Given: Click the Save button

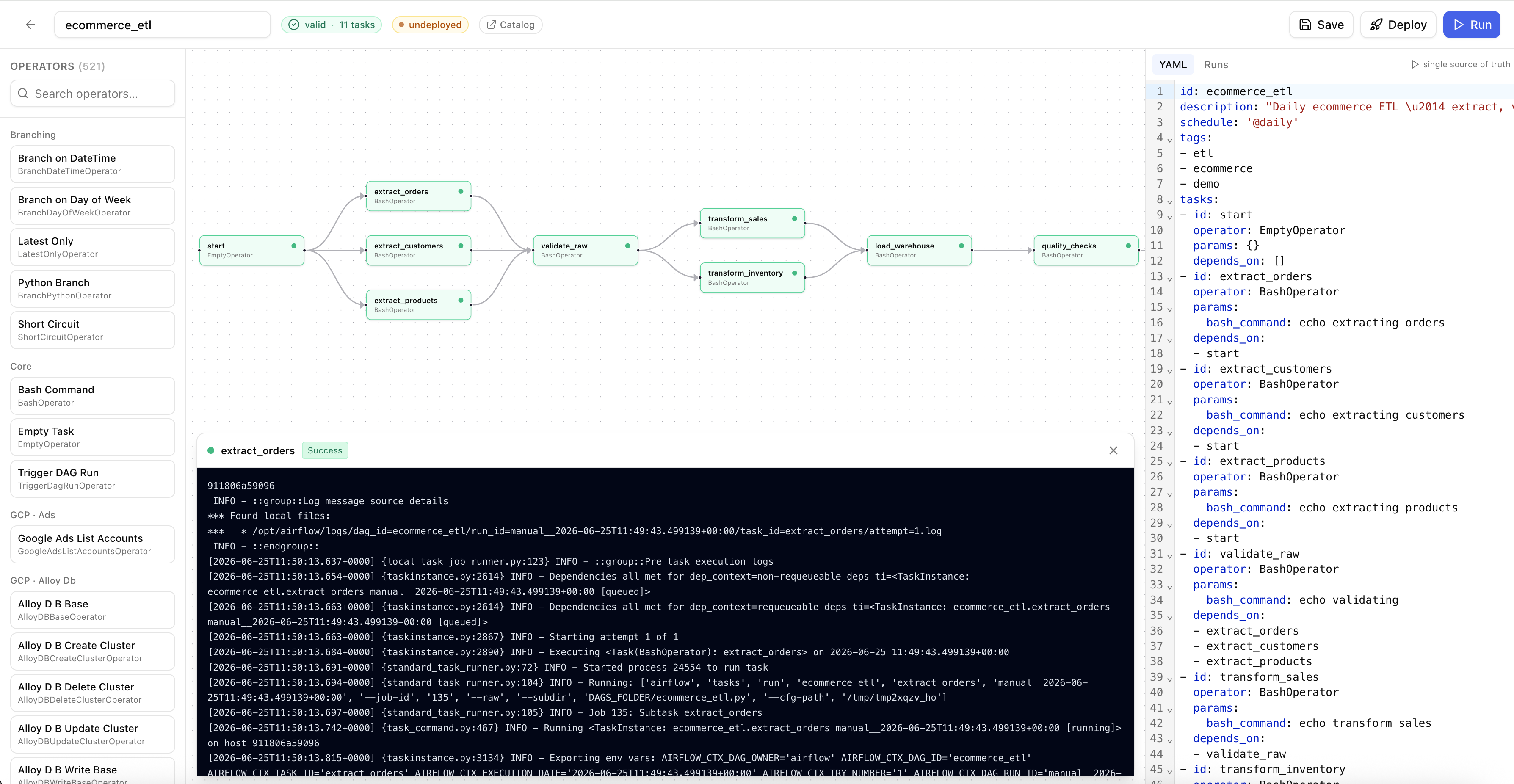Looking at the screenshot, I should coord(1321,25).
